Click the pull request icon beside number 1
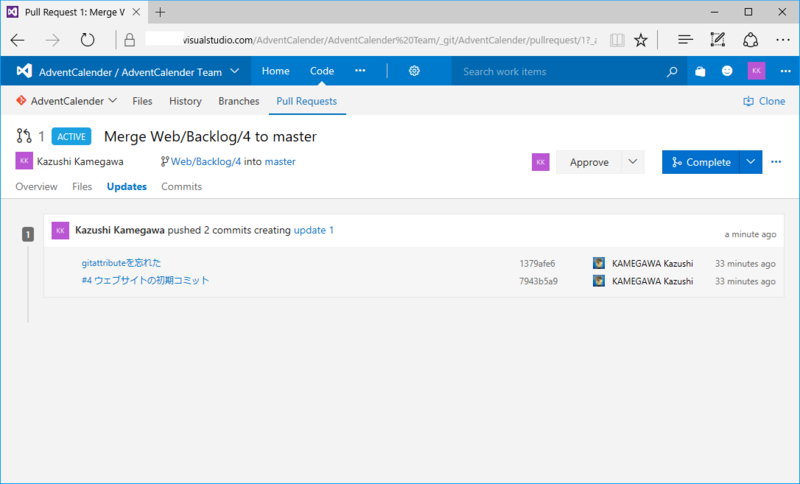 (x=23, y=136)
